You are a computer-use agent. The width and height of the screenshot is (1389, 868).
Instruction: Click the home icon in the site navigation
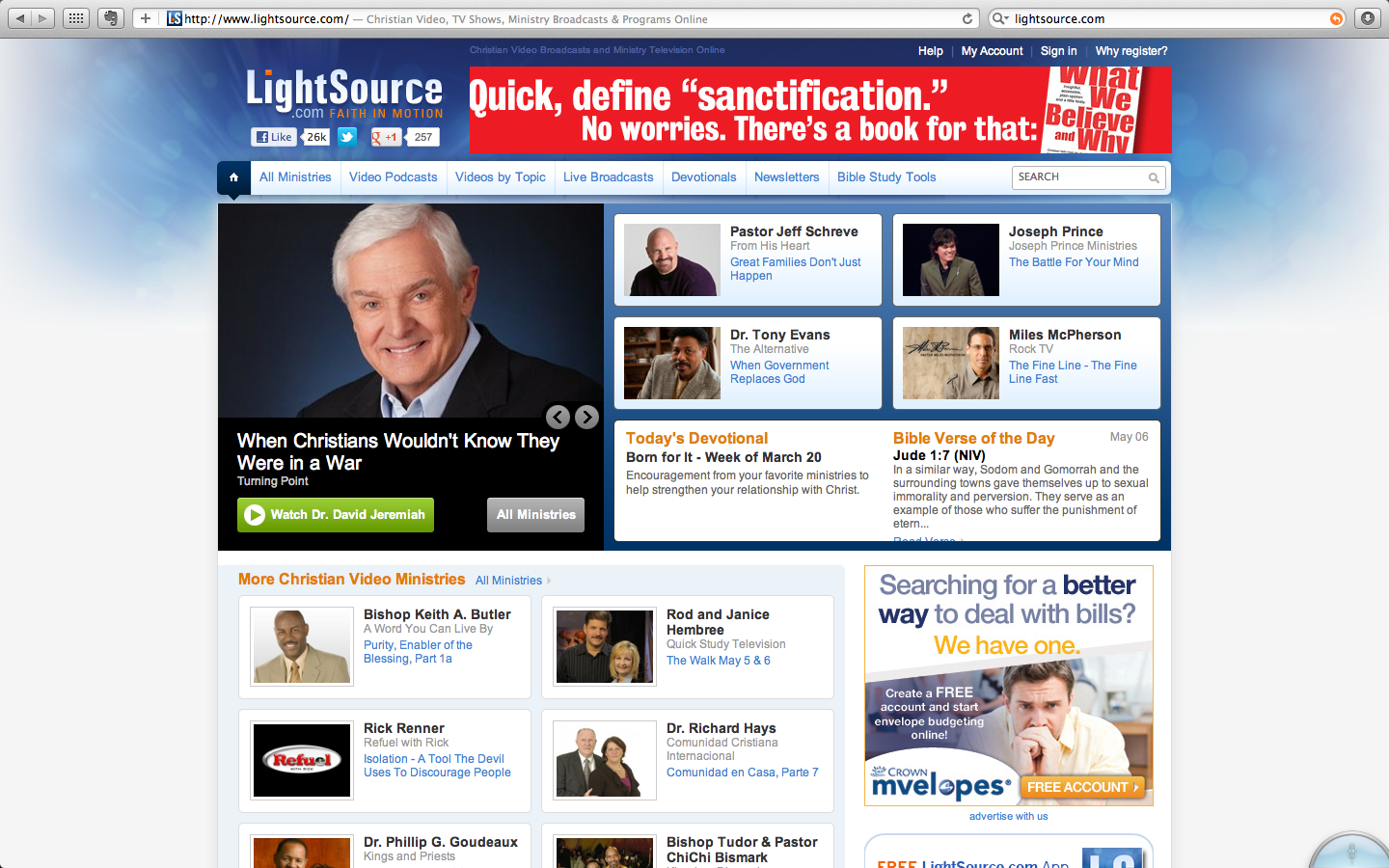[x=233, y=177]
